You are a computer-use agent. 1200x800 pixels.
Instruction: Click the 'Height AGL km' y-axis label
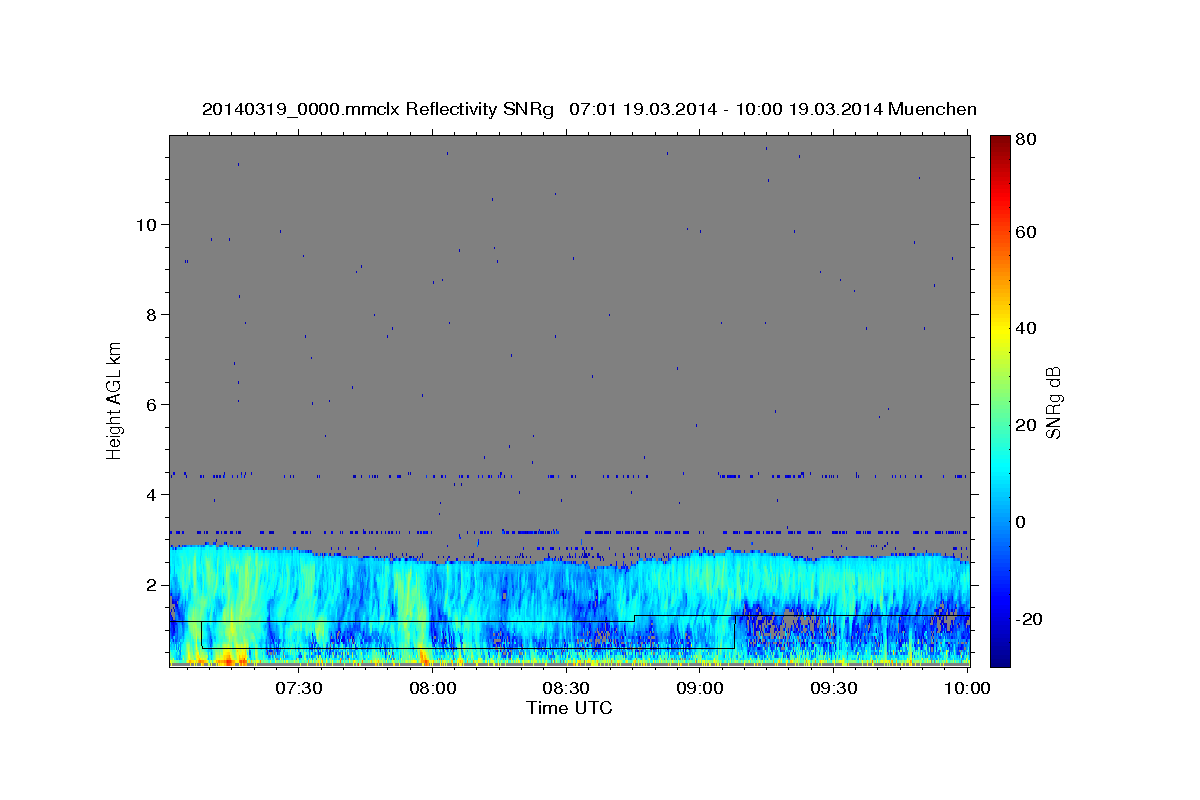coord(115,399)
